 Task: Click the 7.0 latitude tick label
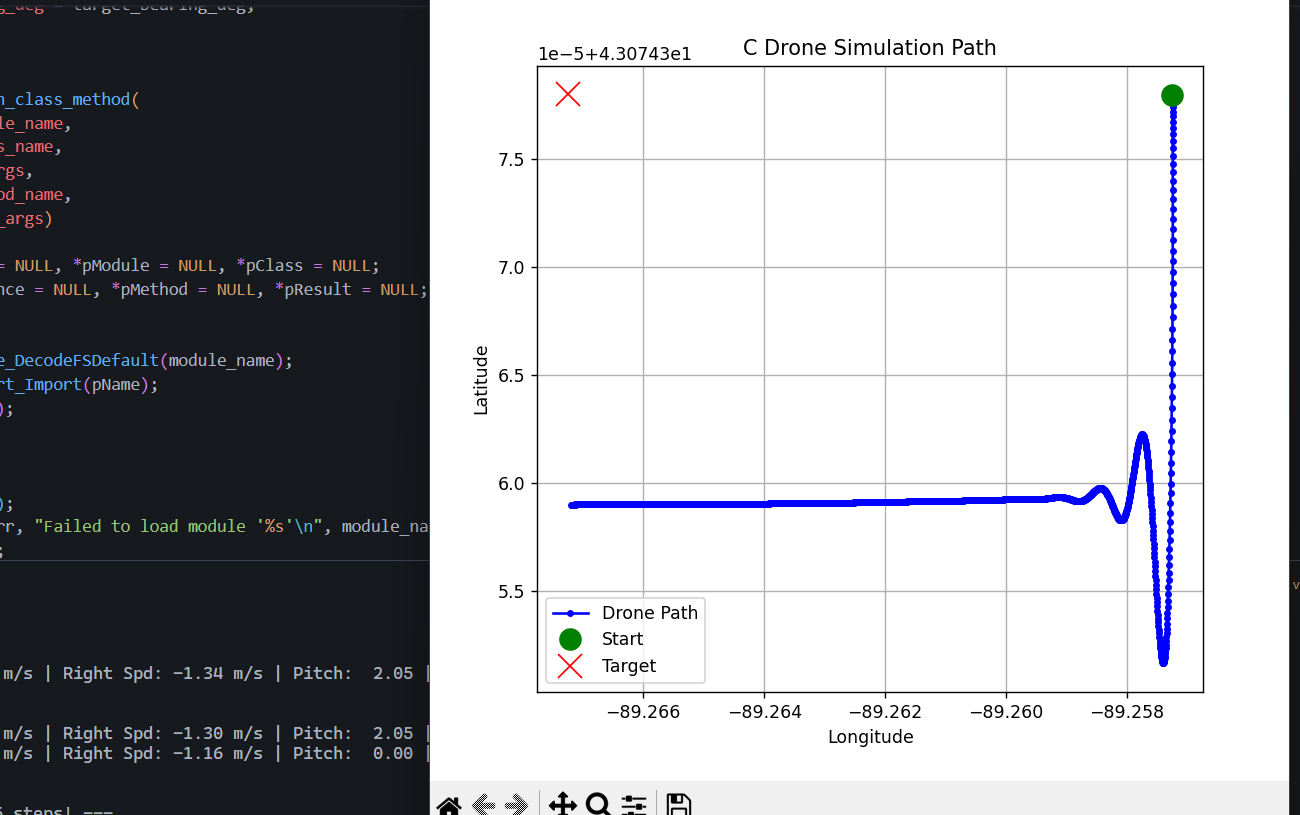point(513,268)
